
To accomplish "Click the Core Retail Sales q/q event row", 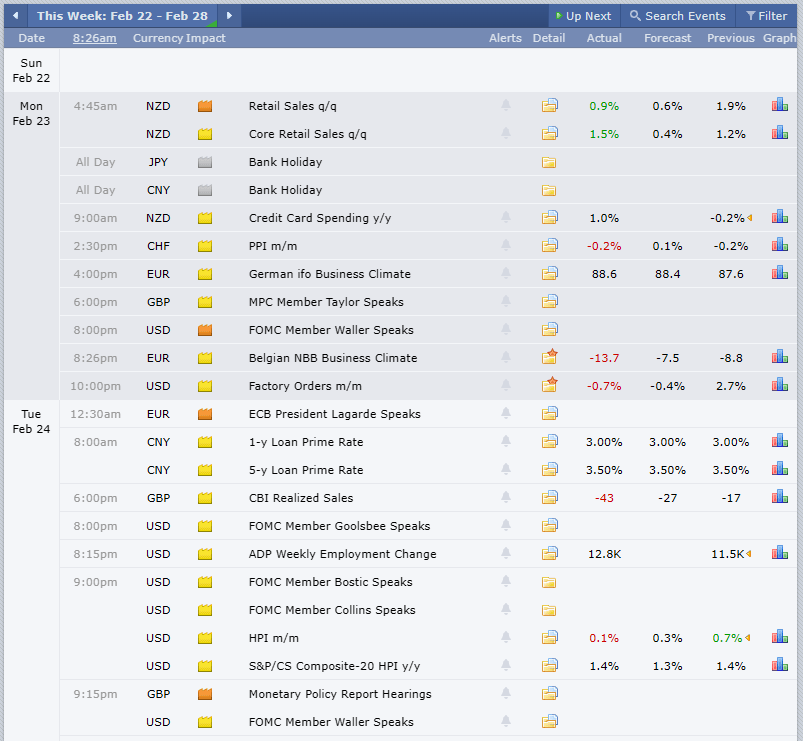I will (x=307, y=134).
